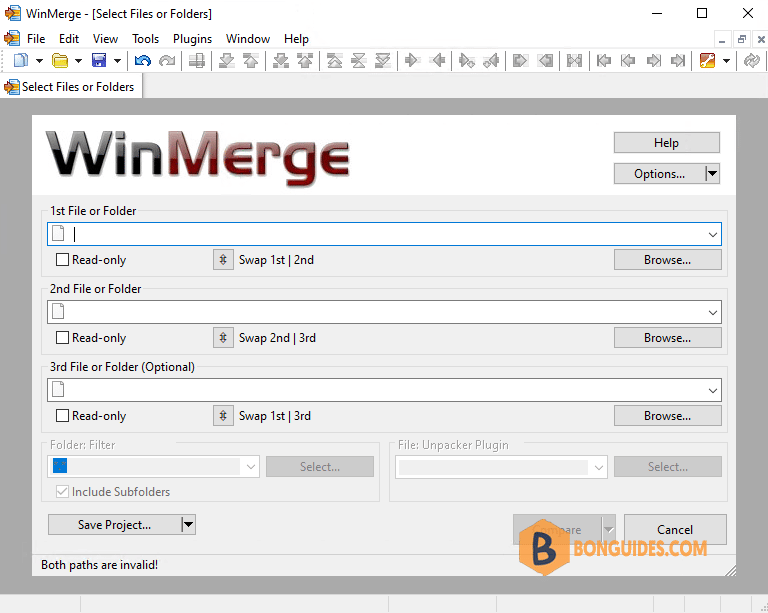Click the Options... button
This screenshot has height=613, width=768.
point(659,173)
